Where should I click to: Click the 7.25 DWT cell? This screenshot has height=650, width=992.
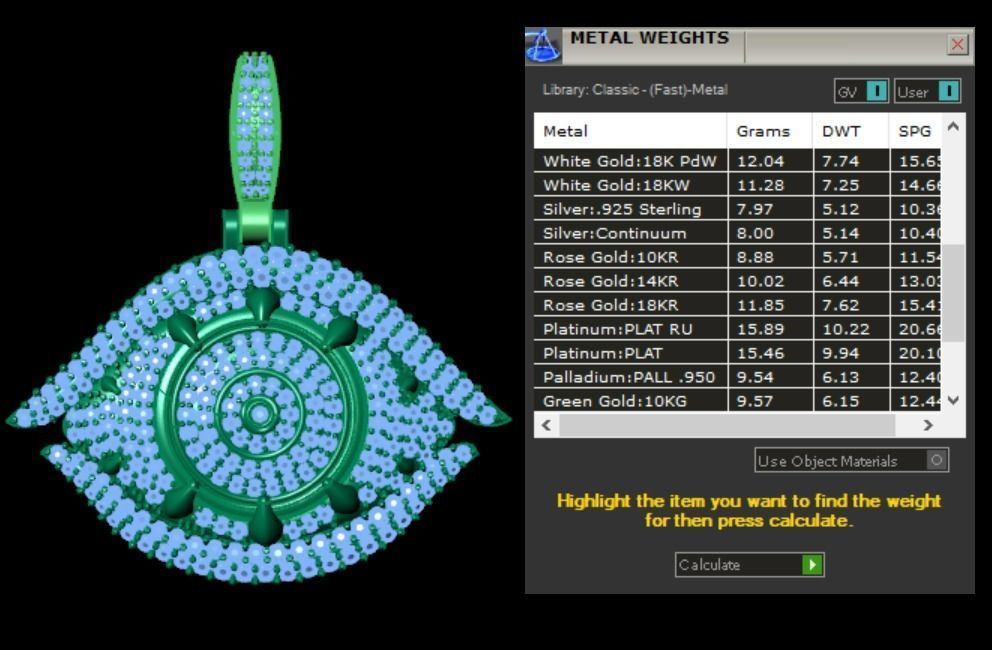click(852, 185)
